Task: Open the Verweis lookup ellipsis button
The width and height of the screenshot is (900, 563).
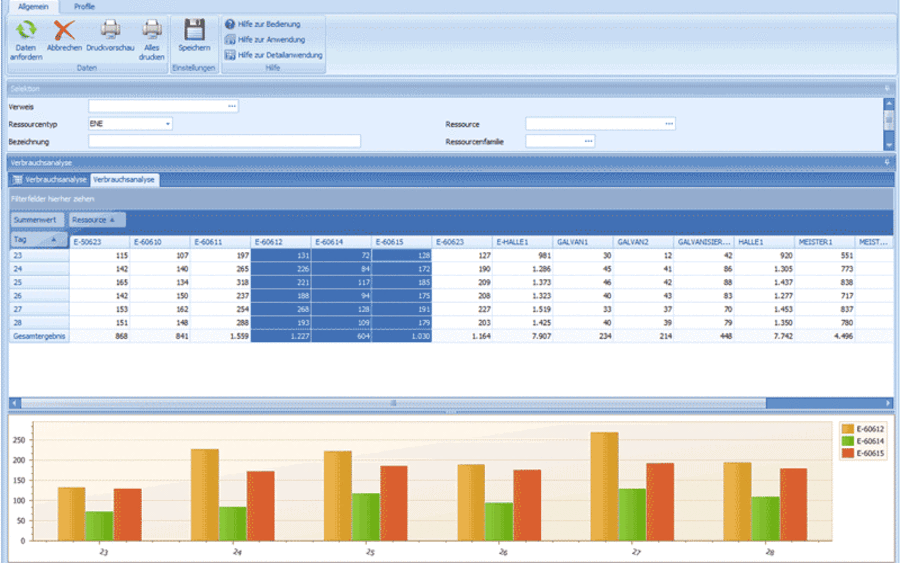Action: pyautogui.click(x=232, y=106)
